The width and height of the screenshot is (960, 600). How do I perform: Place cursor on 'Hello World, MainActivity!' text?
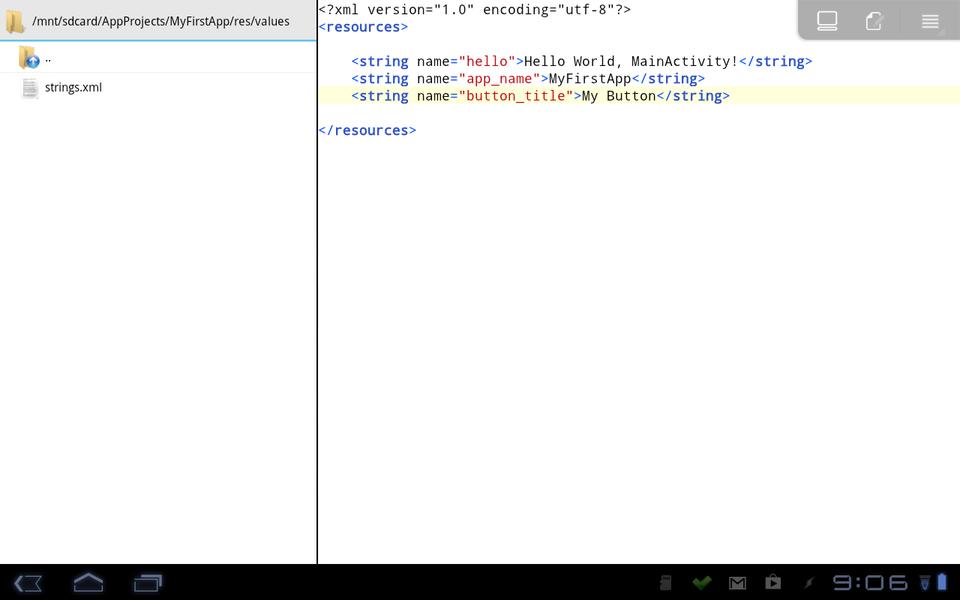pyautogui.click(x=630, y=62)
